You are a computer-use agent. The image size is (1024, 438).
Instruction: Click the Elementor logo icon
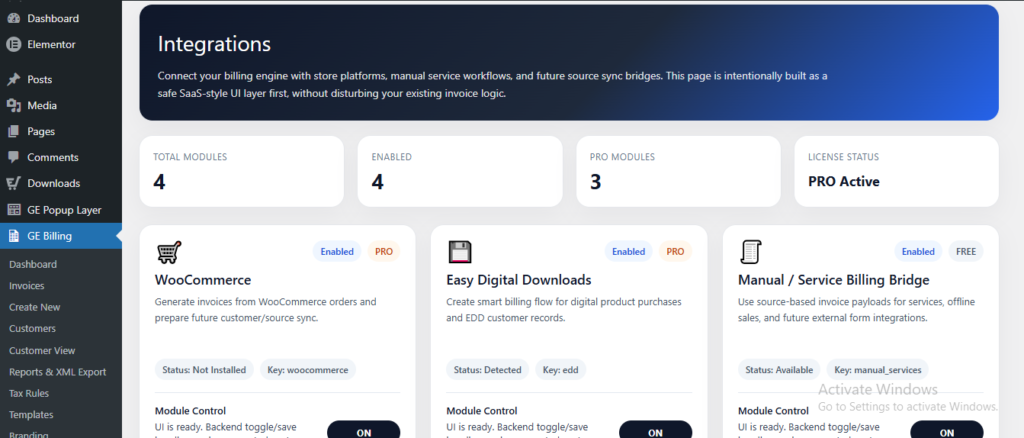pos(13,44)
